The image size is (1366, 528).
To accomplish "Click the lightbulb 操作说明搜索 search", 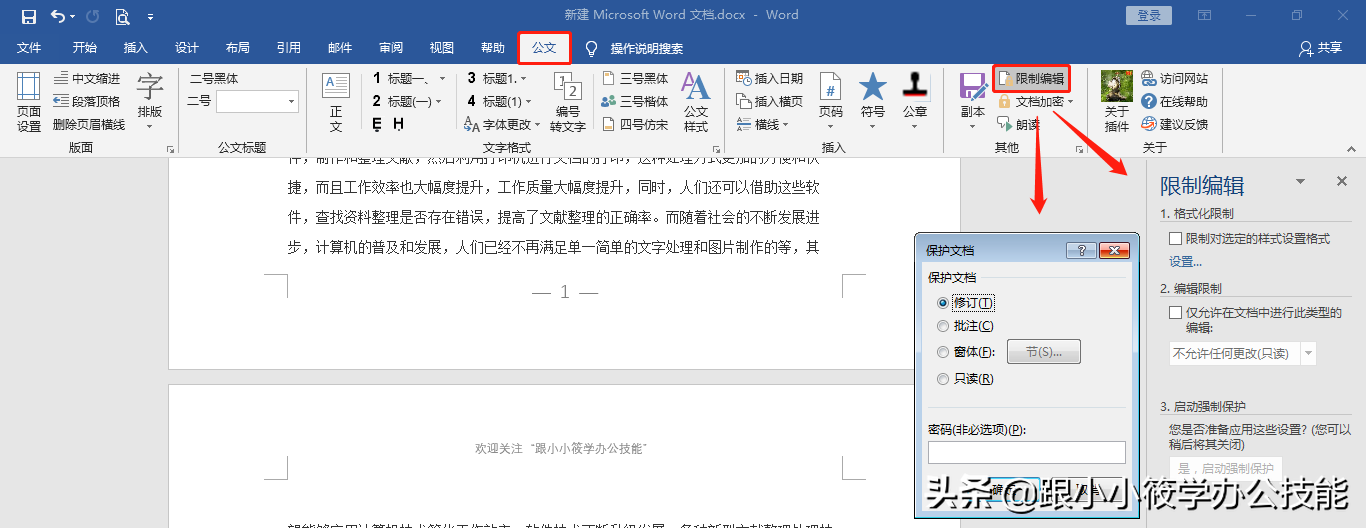I will [634, 48].
